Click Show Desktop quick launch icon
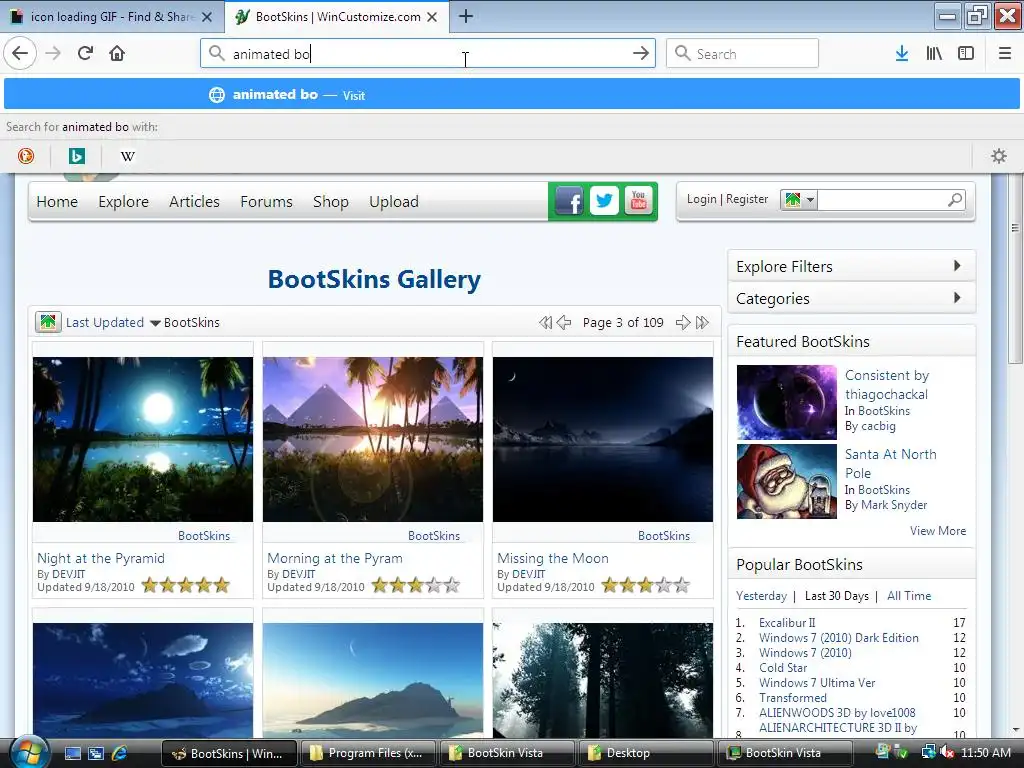This screenshot has width=1024, height=768. pos(72,753)
